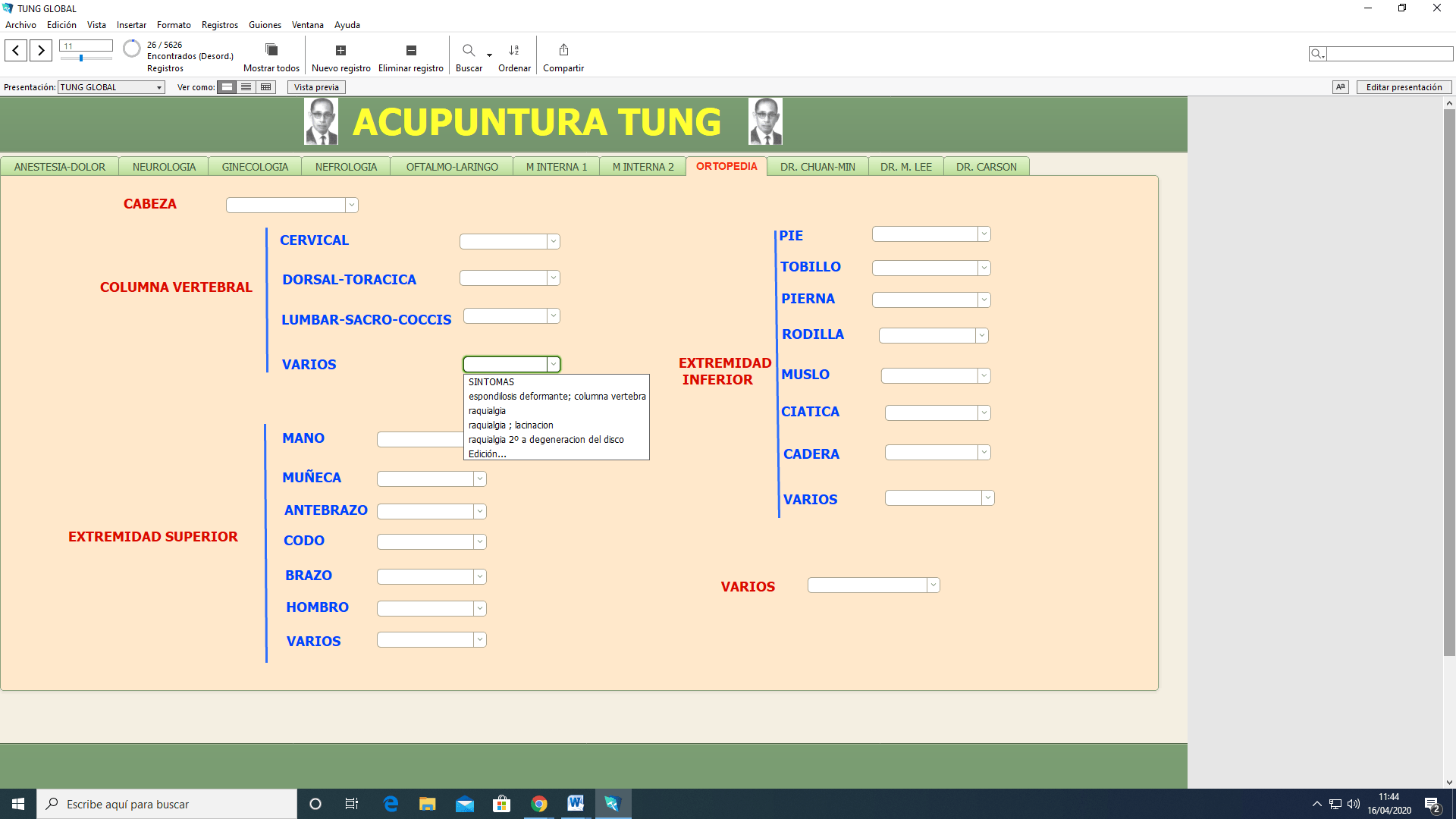
Task: Click the Buscar magnifier icon
Action: [469, 50]
